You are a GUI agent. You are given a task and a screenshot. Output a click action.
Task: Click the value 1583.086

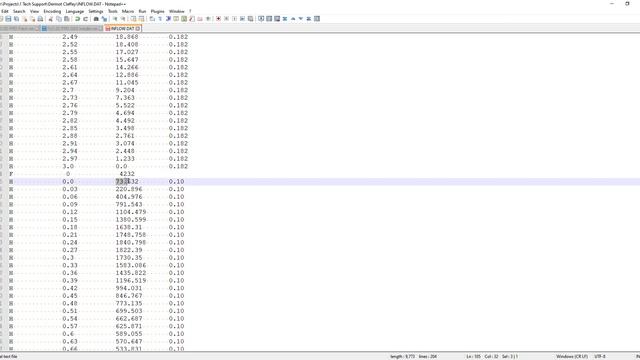point(131,265)
